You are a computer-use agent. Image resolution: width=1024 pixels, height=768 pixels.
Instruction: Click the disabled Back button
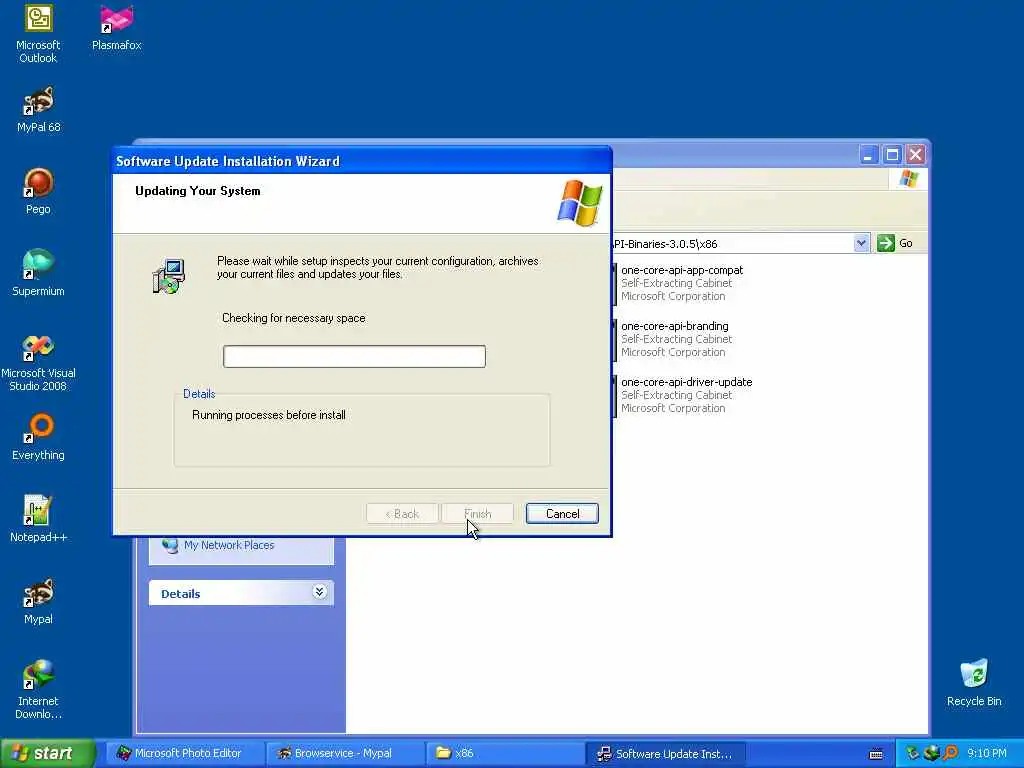402,514
